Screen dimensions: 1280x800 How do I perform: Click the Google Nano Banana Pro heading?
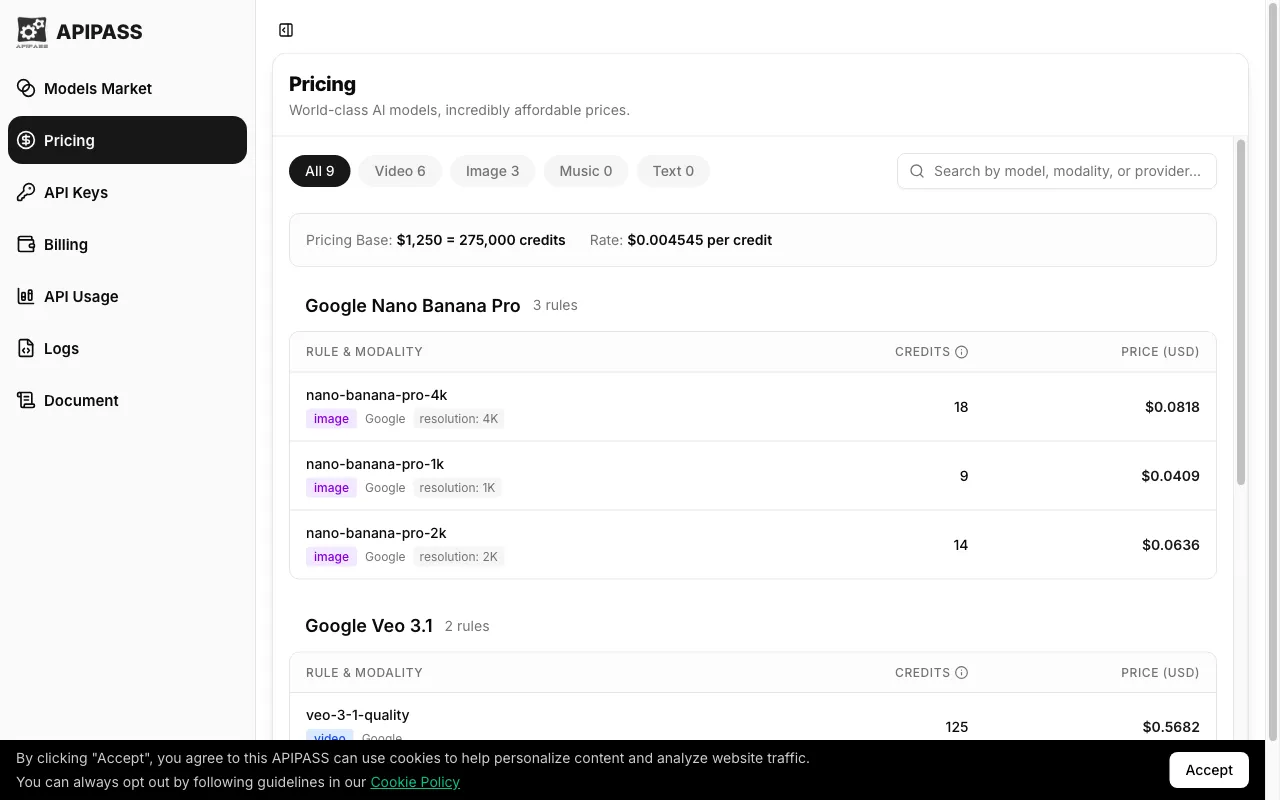point(413,305)
